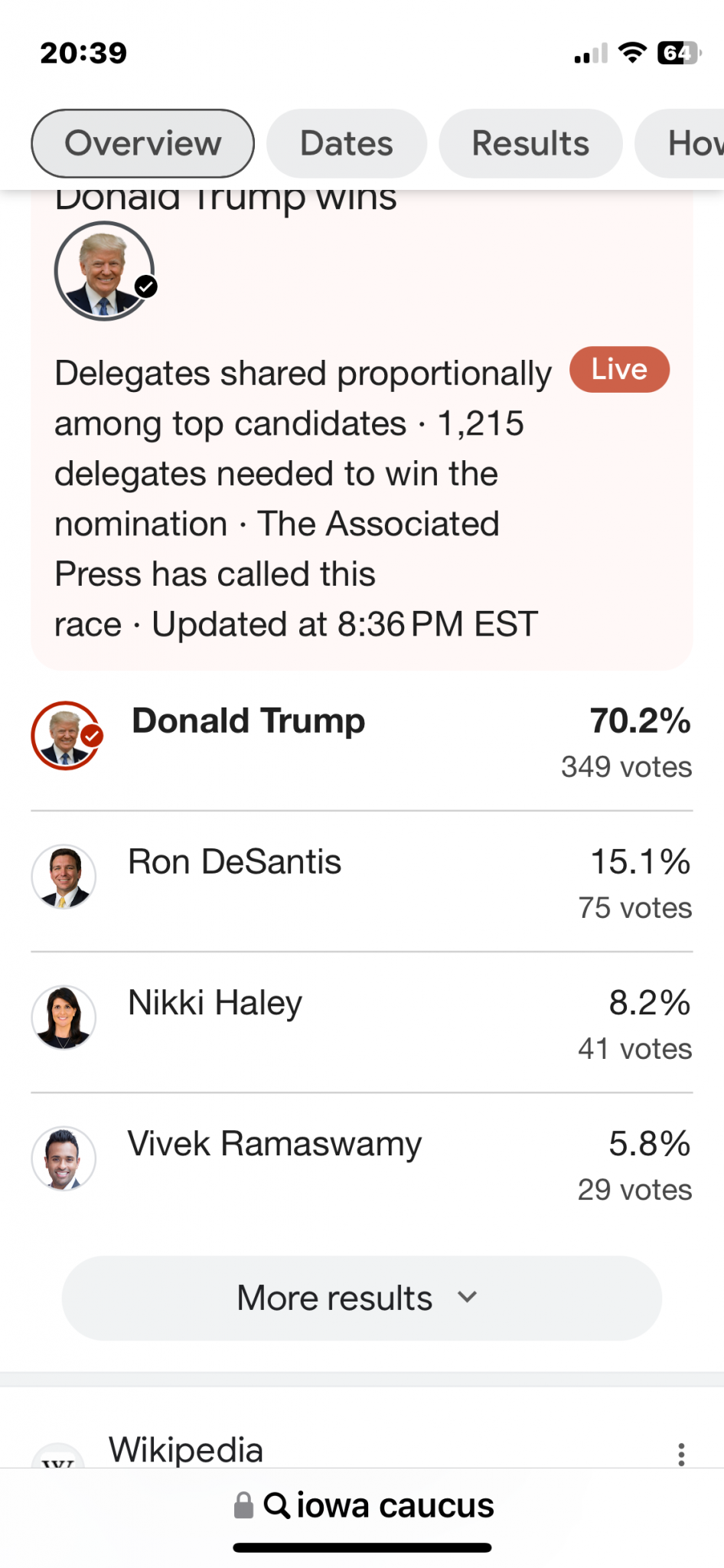The image size is (724, 1568).
Task: Tap Donald Trump's circular result photo
Action: [x=67, y=735]
